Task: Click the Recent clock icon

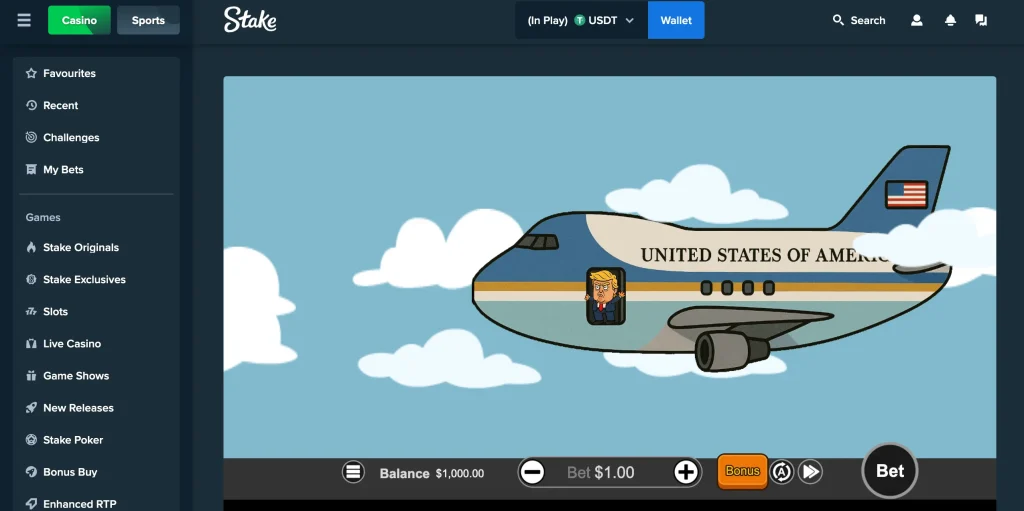Action: (x=31, y=105)
